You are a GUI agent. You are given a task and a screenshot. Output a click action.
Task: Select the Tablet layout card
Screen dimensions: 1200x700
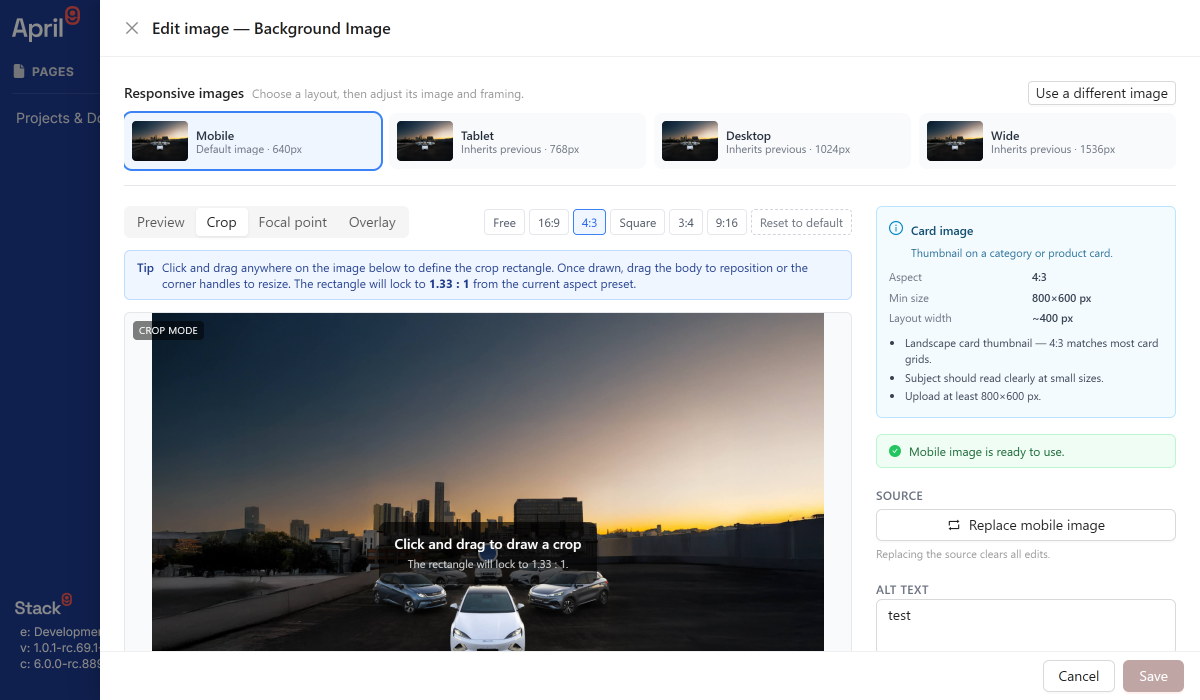click(x=517, y=141)
